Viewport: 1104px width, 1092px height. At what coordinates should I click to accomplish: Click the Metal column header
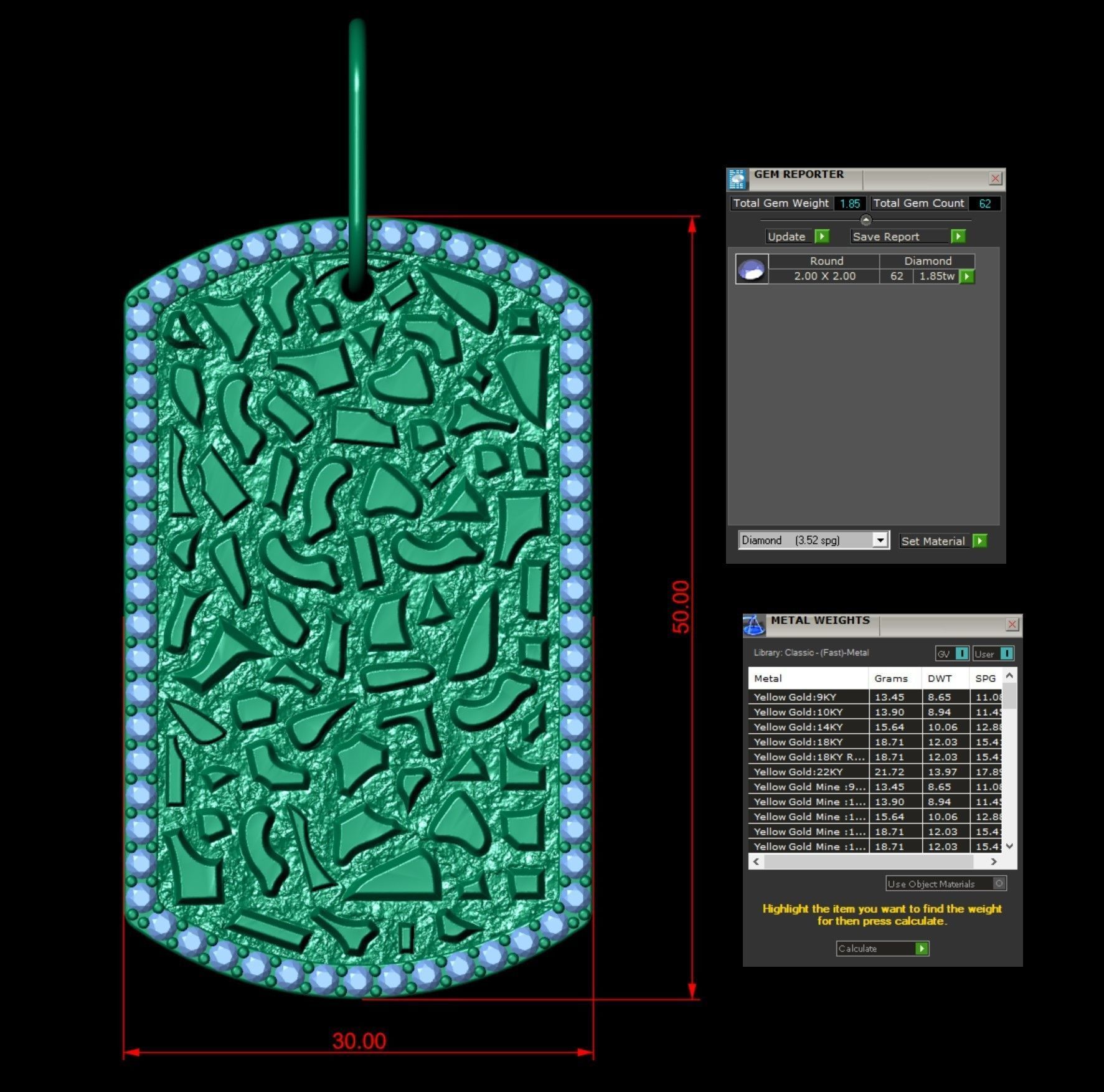coord(808,678)
